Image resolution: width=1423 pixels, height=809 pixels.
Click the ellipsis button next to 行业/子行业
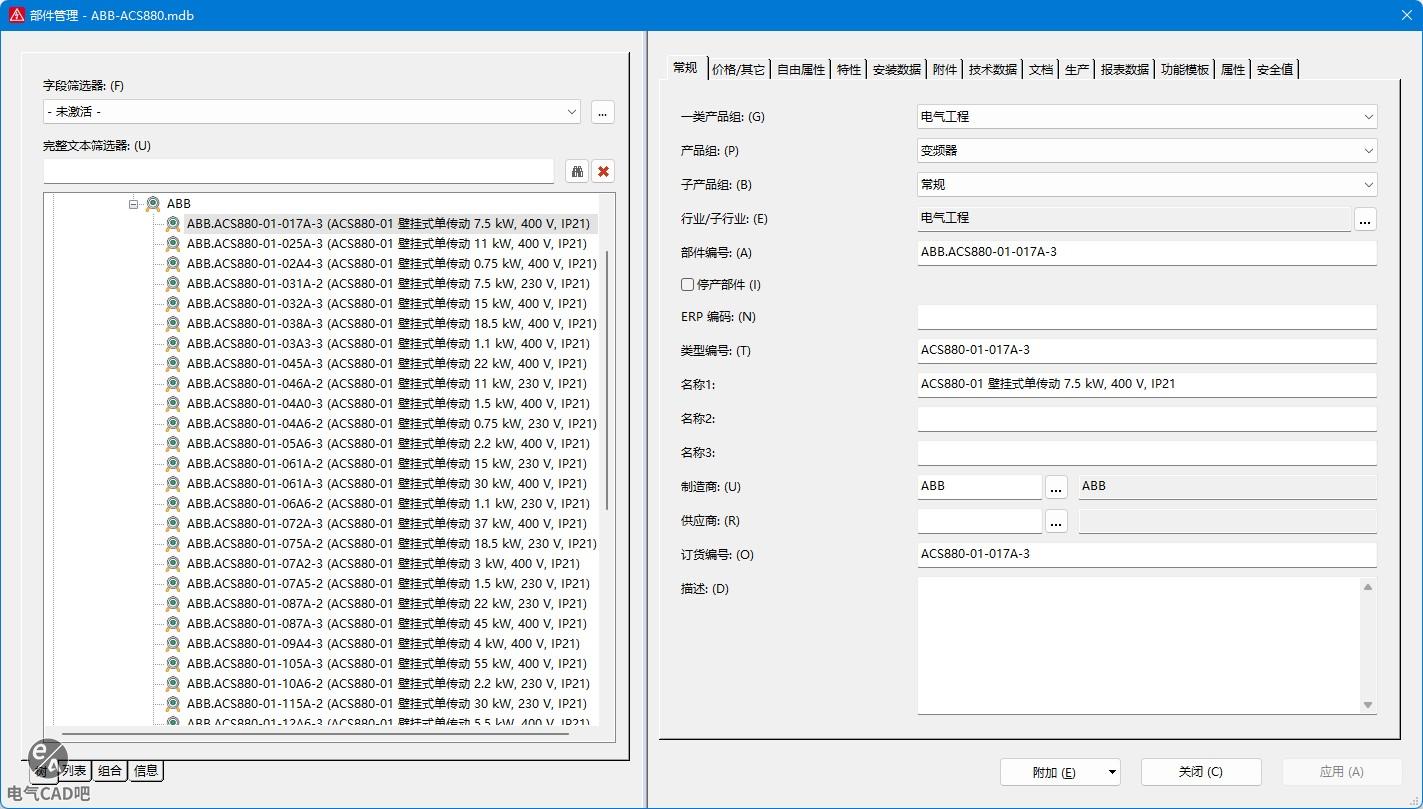point(1366,219)
